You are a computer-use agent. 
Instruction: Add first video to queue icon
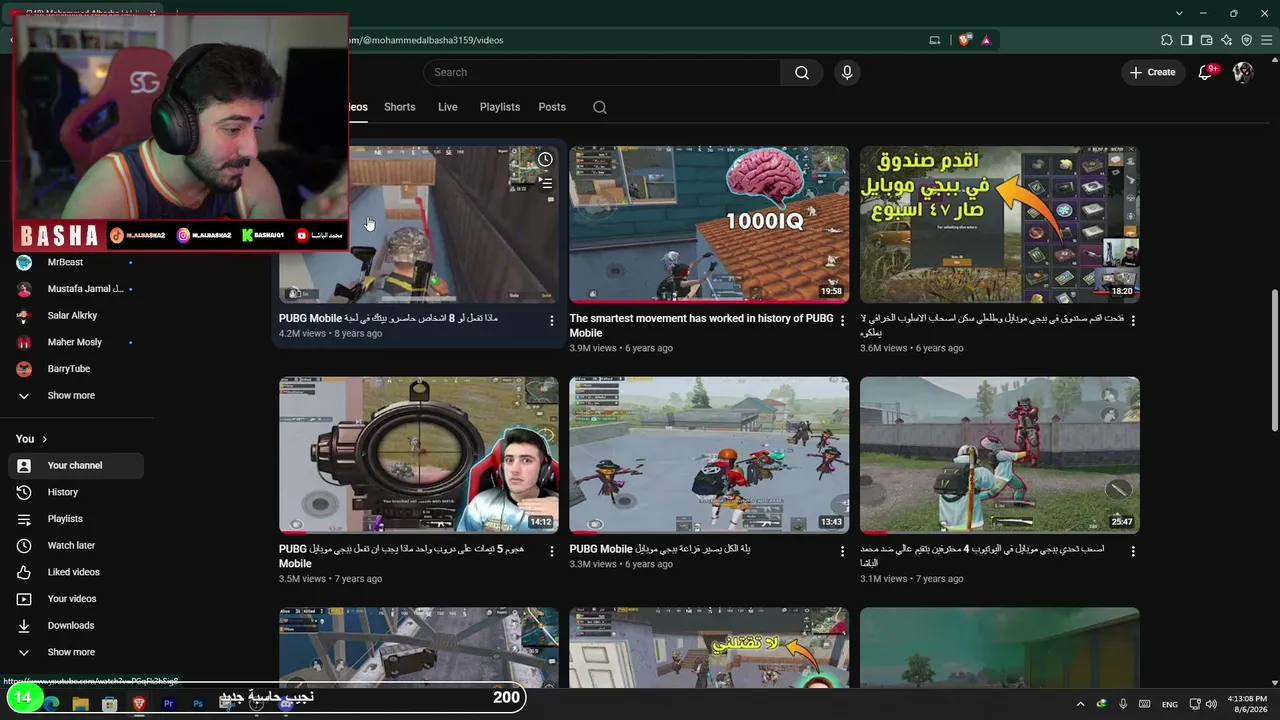545,183
